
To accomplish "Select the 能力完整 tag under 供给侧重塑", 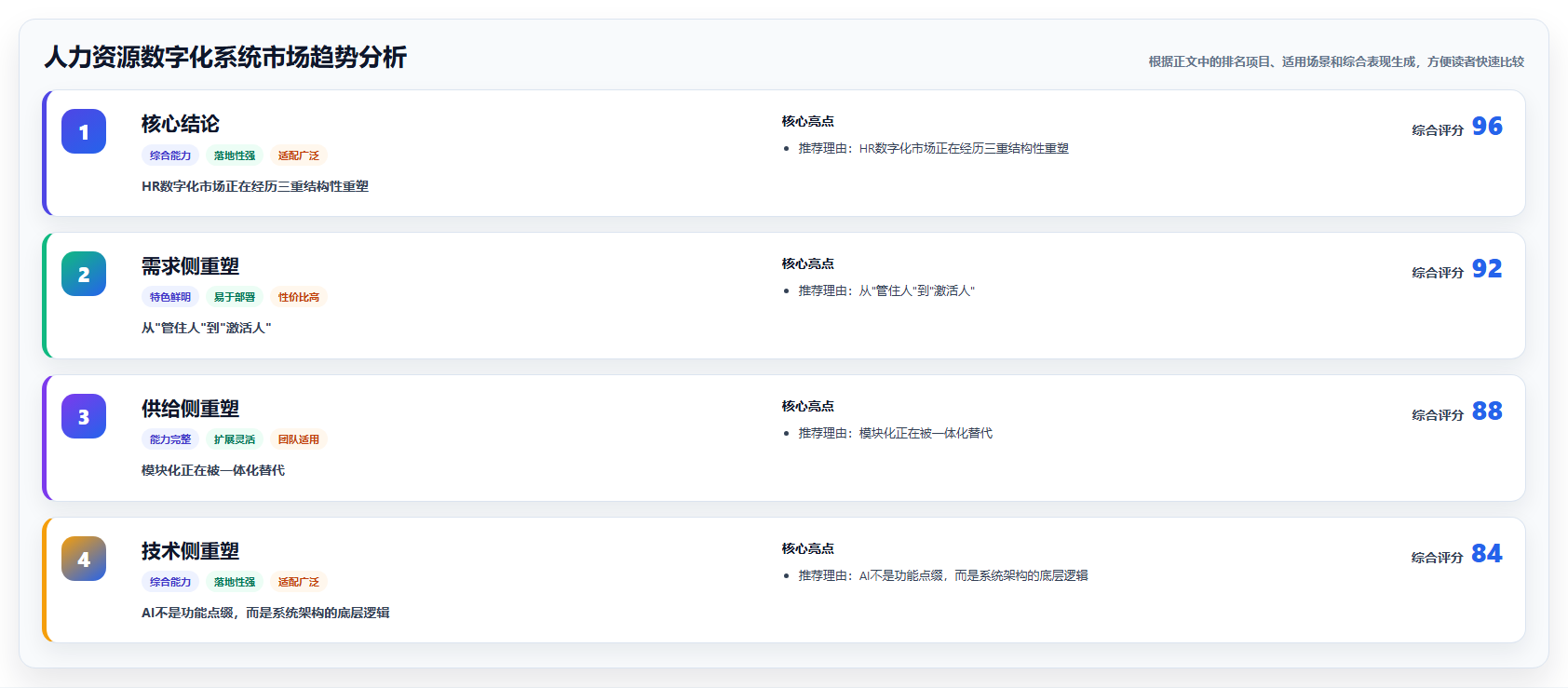I will (x=170, y=439).
